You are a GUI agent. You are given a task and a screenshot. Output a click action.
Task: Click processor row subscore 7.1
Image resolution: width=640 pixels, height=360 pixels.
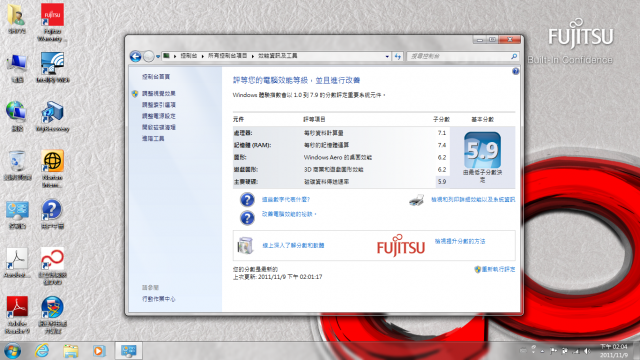(x=442, y=133)
